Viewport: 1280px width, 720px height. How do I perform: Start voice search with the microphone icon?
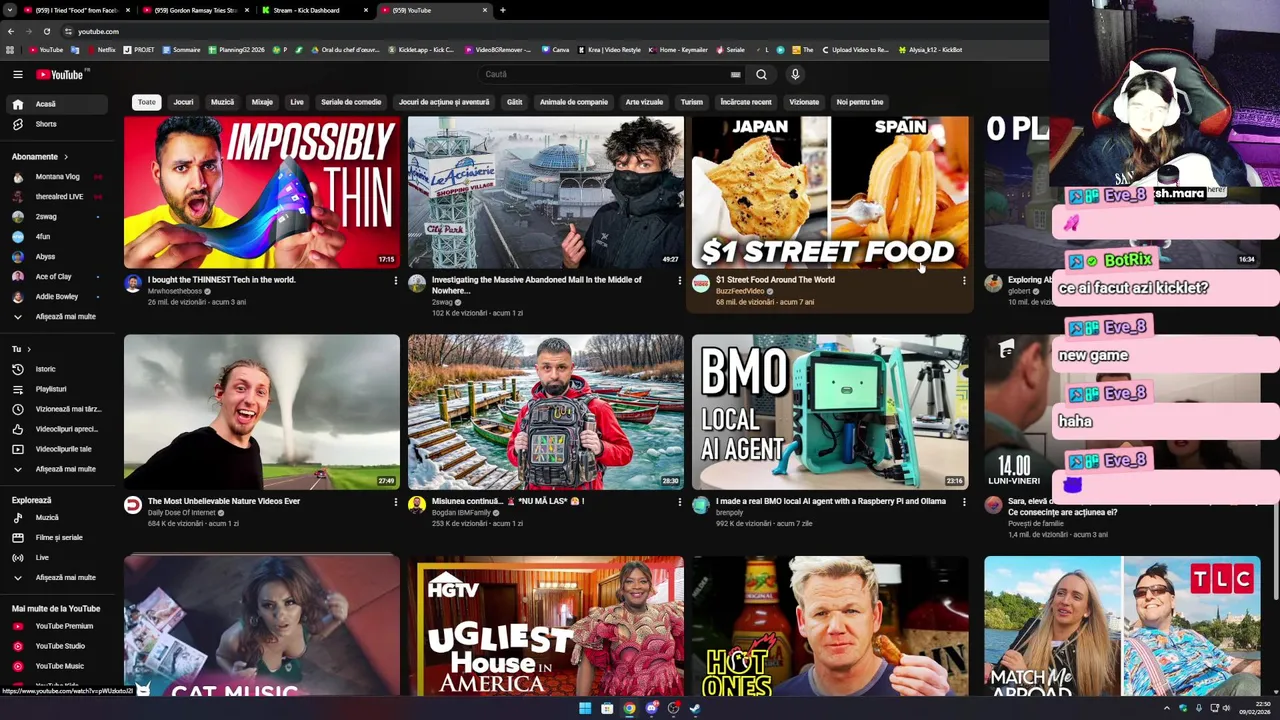click(795, 74)
